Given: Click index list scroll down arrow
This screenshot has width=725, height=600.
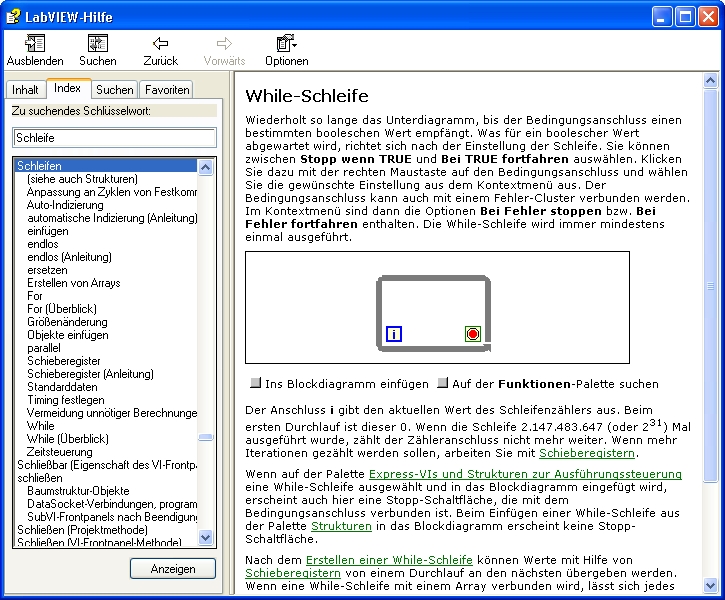Looking at the screenshot, I should pyautogui.click(x=205, y=537).
